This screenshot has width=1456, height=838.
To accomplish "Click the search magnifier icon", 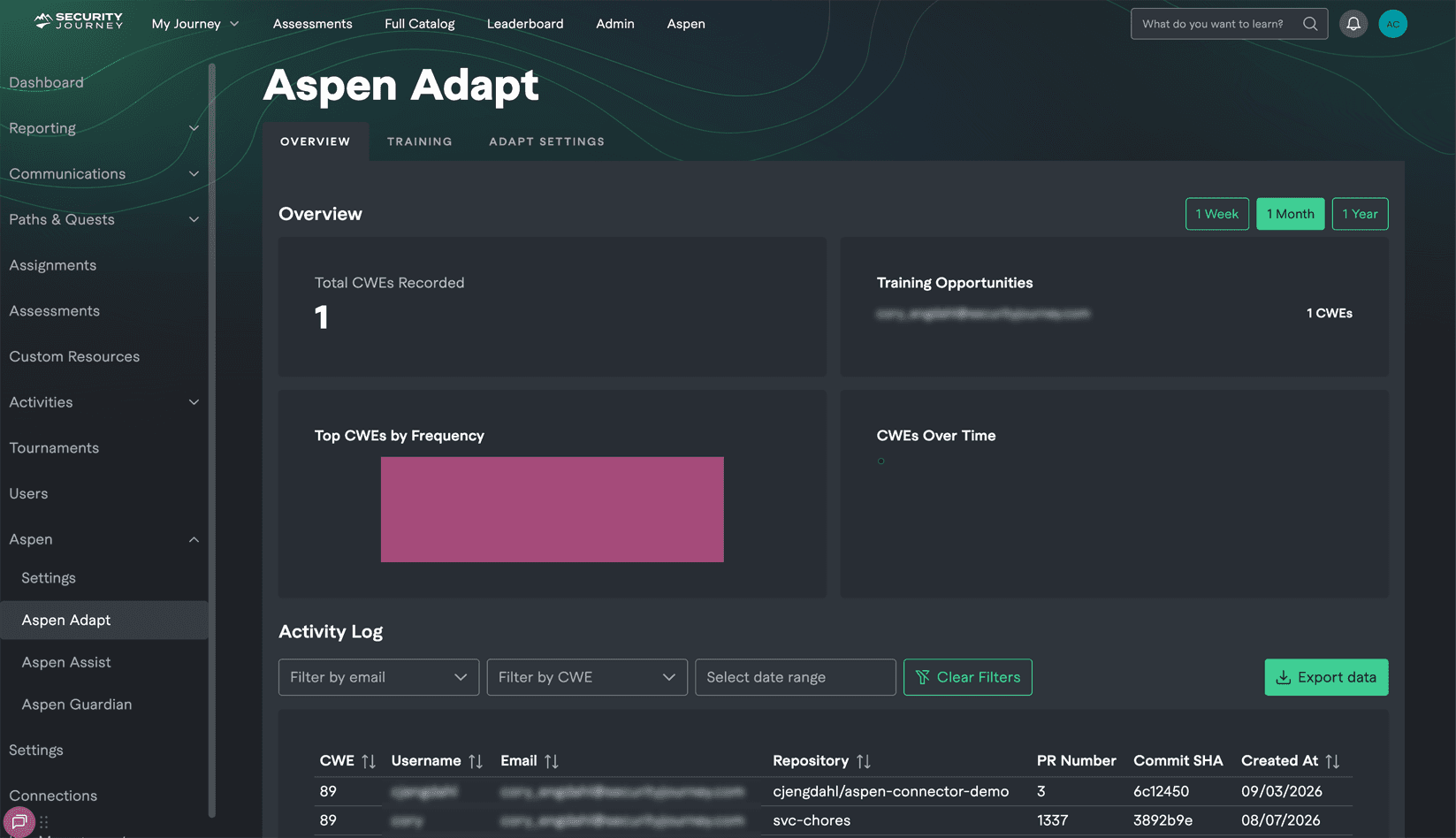I will (1310, 24).
